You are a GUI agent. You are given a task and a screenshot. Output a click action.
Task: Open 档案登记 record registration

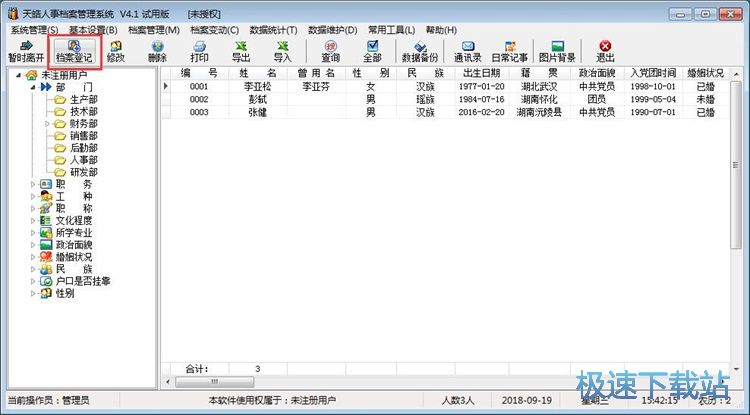(74, 51)
